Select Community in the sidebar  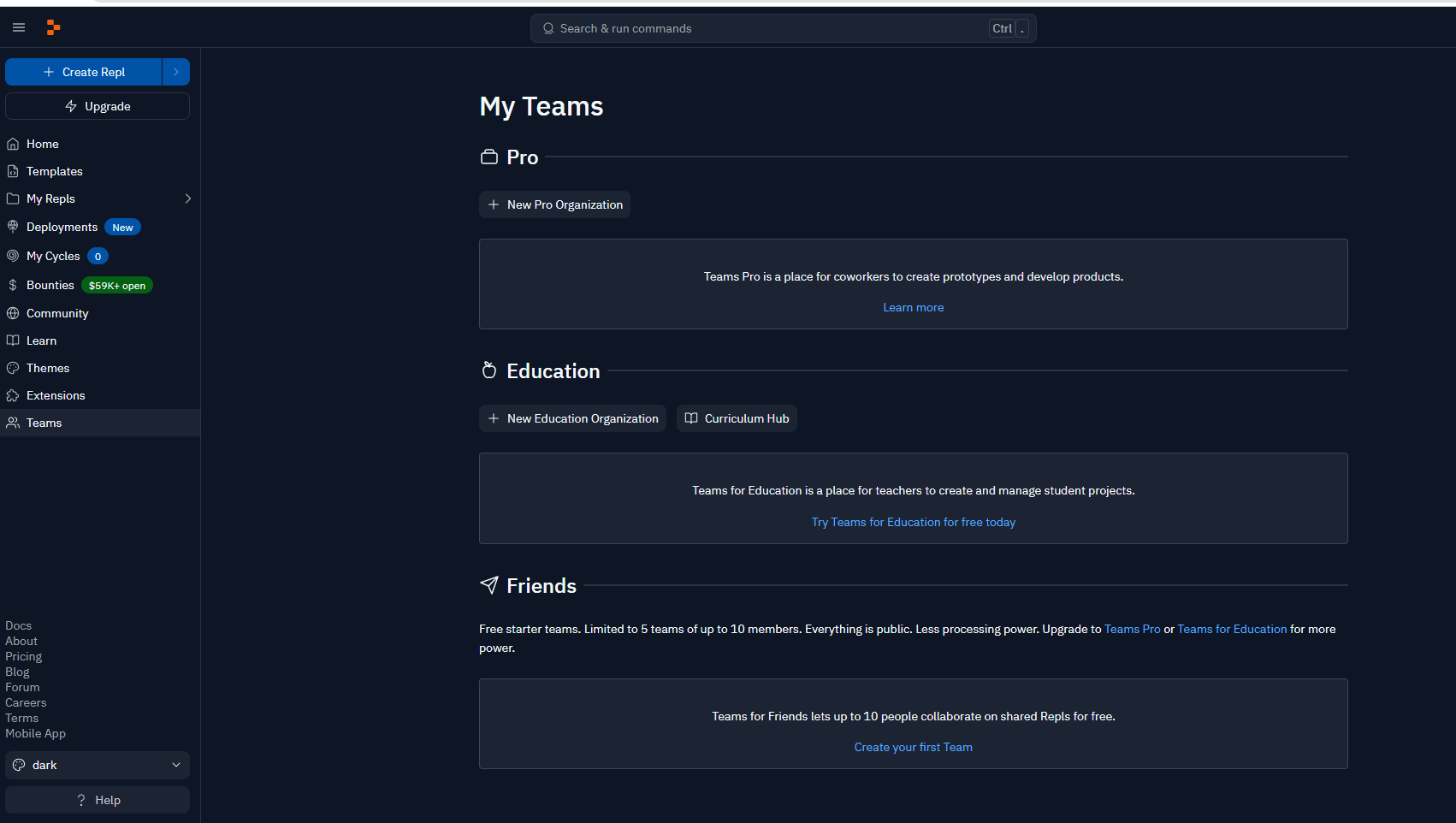coord(100,313)
